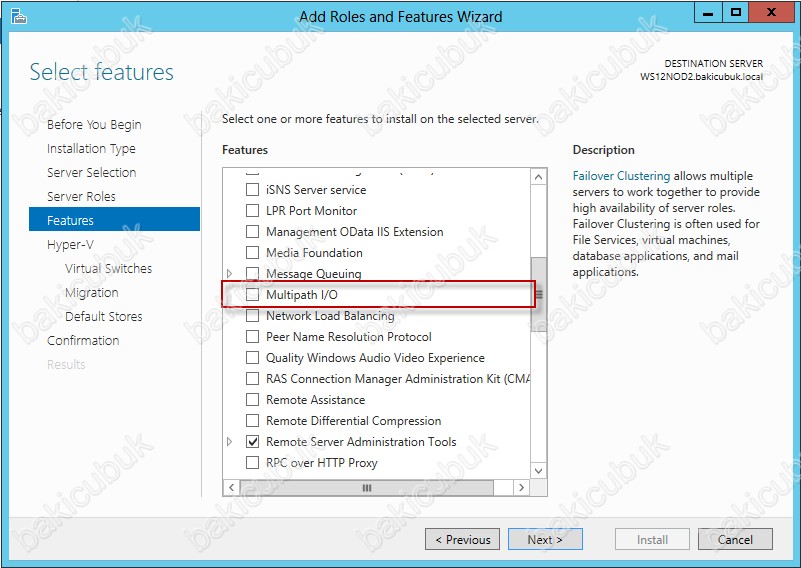The height and width of the screenshot is (568, 801).
Task: Maximize the wizard window
Action: pos(736,13)
